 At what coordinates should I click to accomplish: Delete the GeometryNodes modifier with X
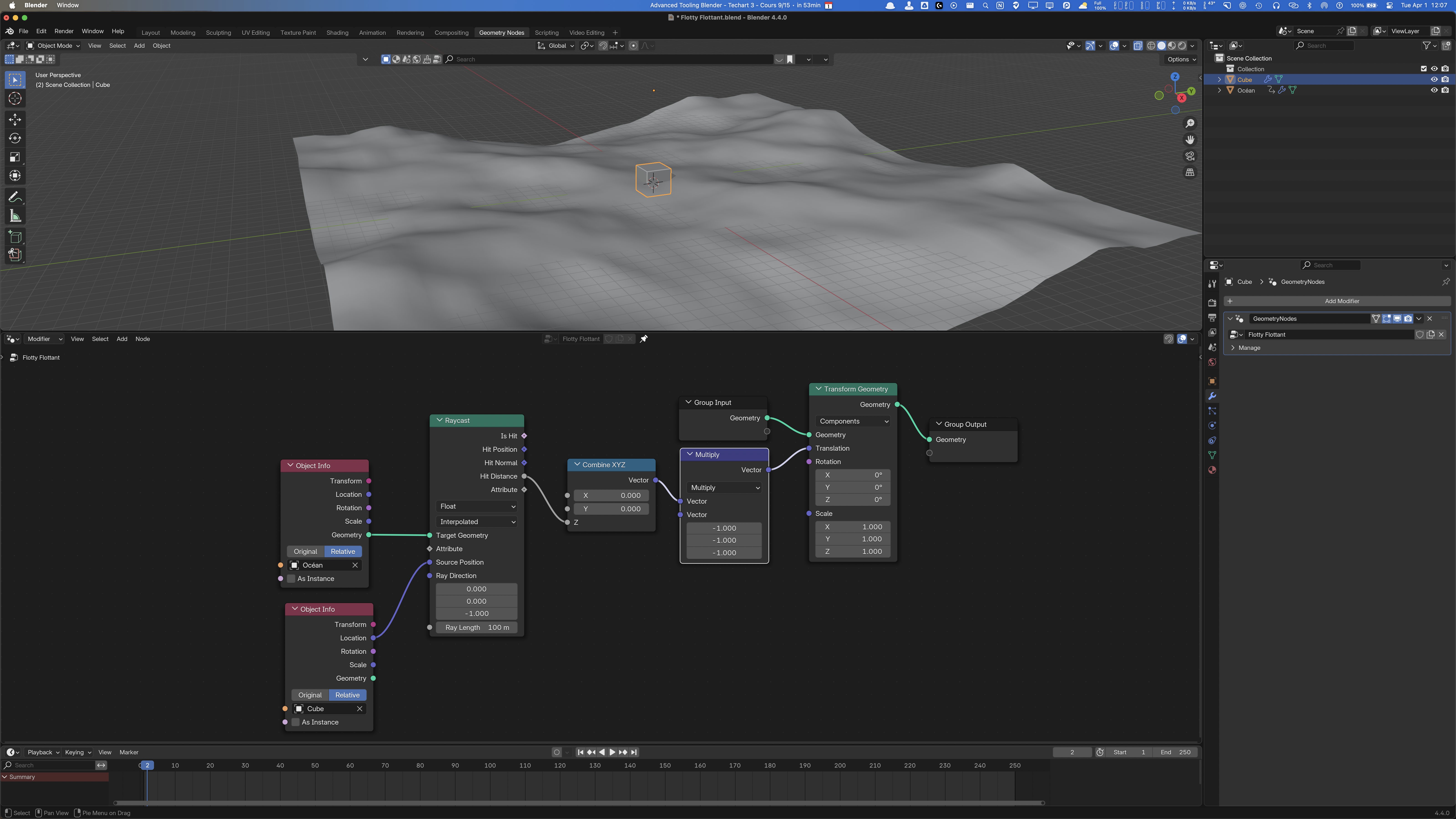click(x=1430, y=319)
